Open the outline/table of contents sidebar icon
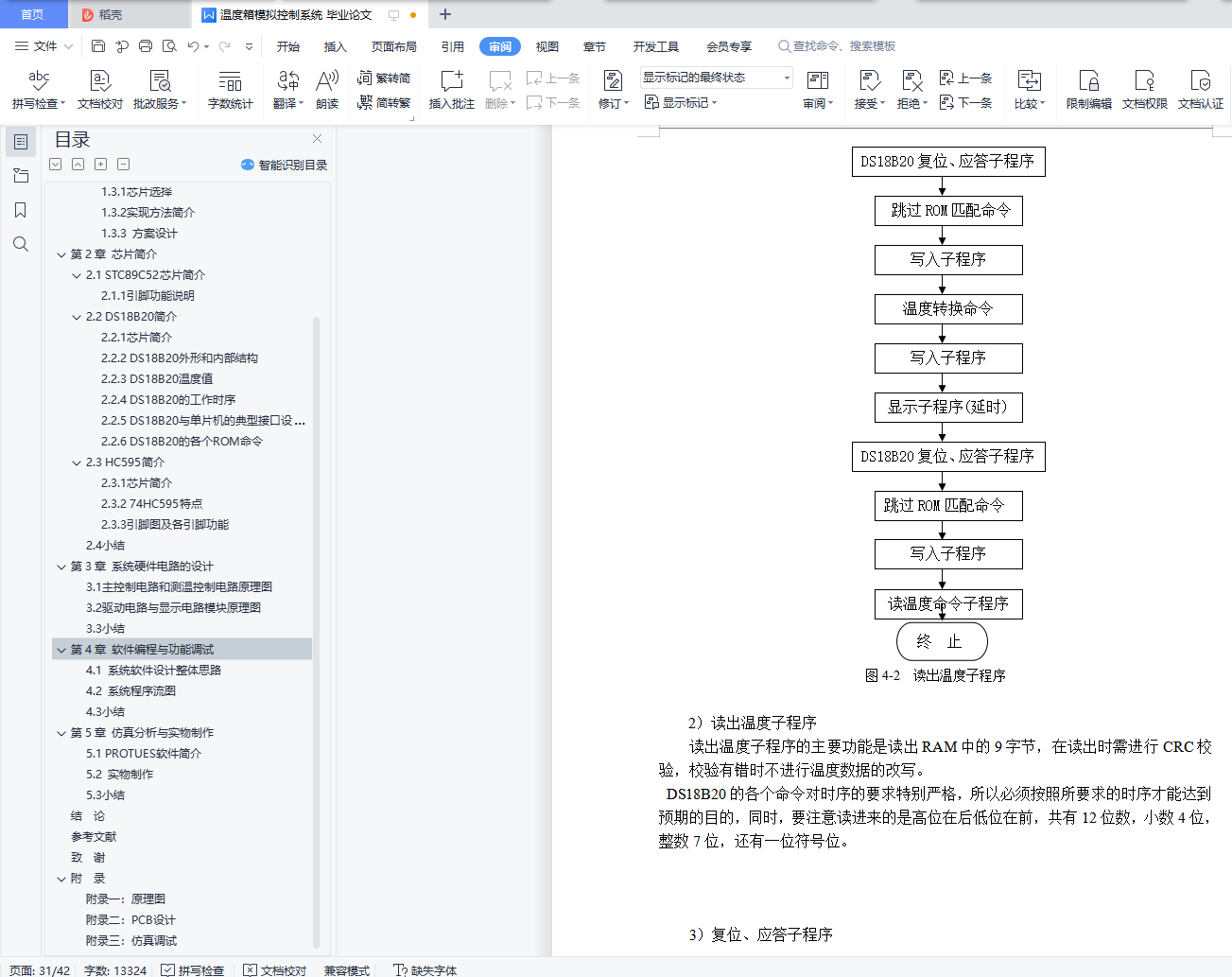The image size is (1232, 977). click(x=21, y=142)
